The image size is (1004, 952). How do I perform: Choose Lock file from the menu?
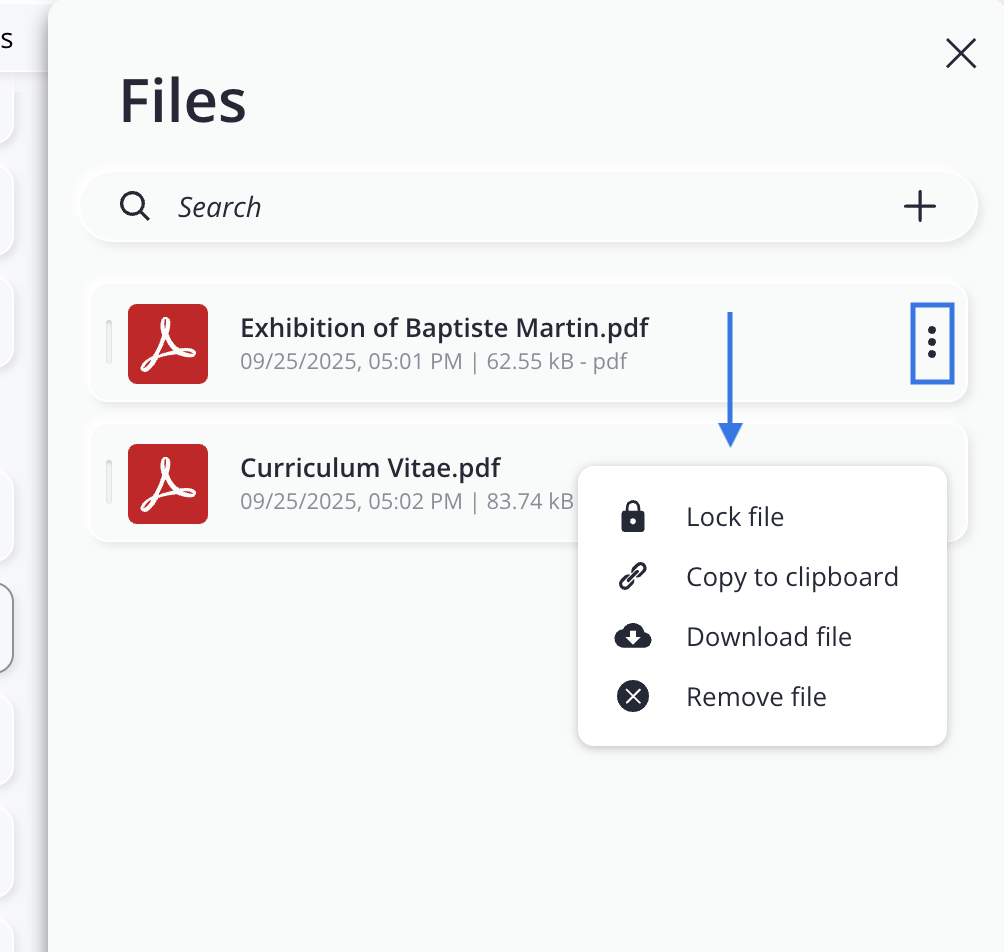pyautogui.click(x=735, y=517)
